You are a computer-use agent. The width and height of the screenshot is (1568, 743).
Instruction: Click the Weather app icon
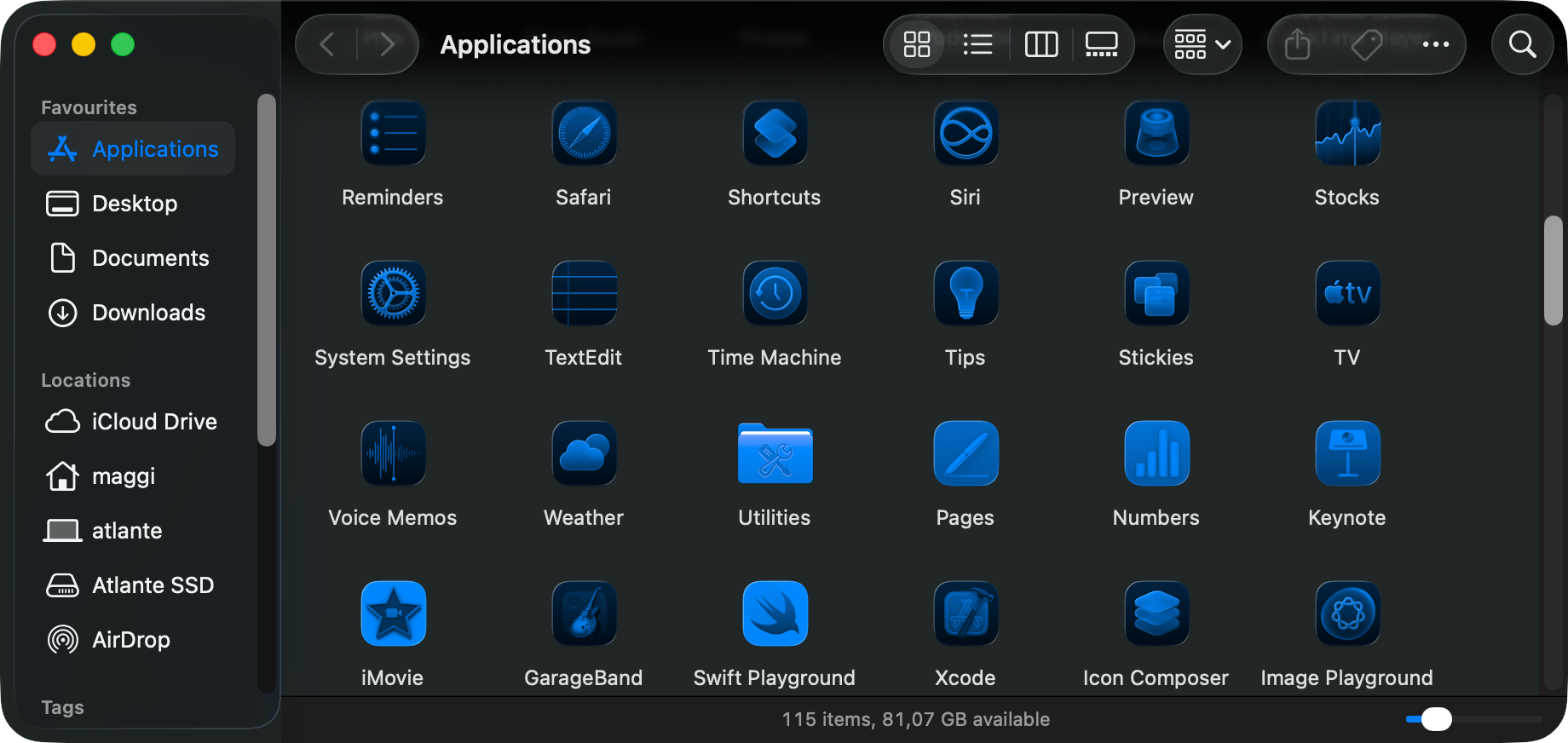[584, 453]
